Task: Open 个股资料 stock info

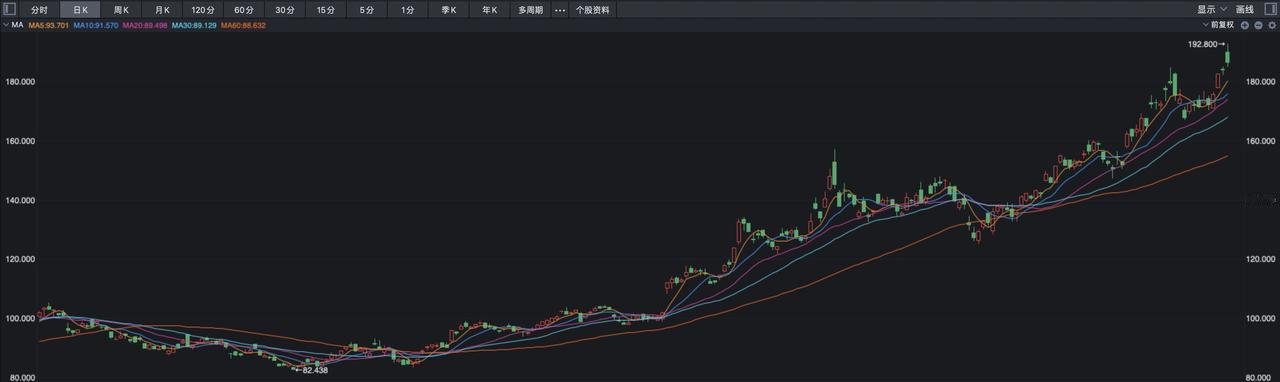Action: click(x=592, y=10)
